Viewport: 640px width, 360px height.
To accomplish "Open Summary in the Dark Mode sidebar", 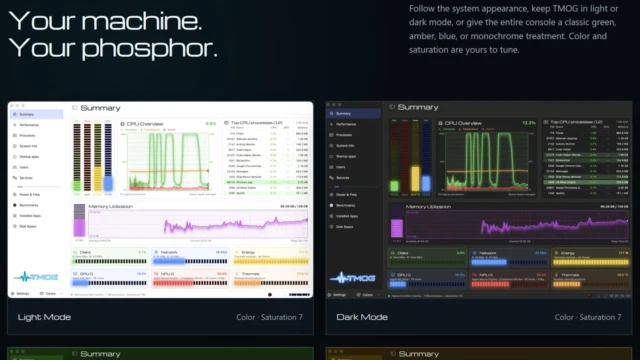I will (x=354, y=113).
